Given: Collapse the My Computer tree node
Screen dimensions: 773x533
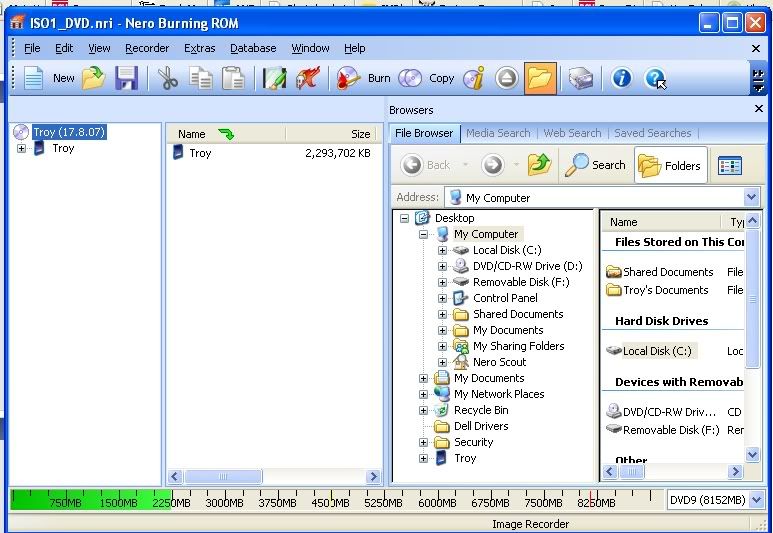Looking at the screenshot, I should 423,234.
